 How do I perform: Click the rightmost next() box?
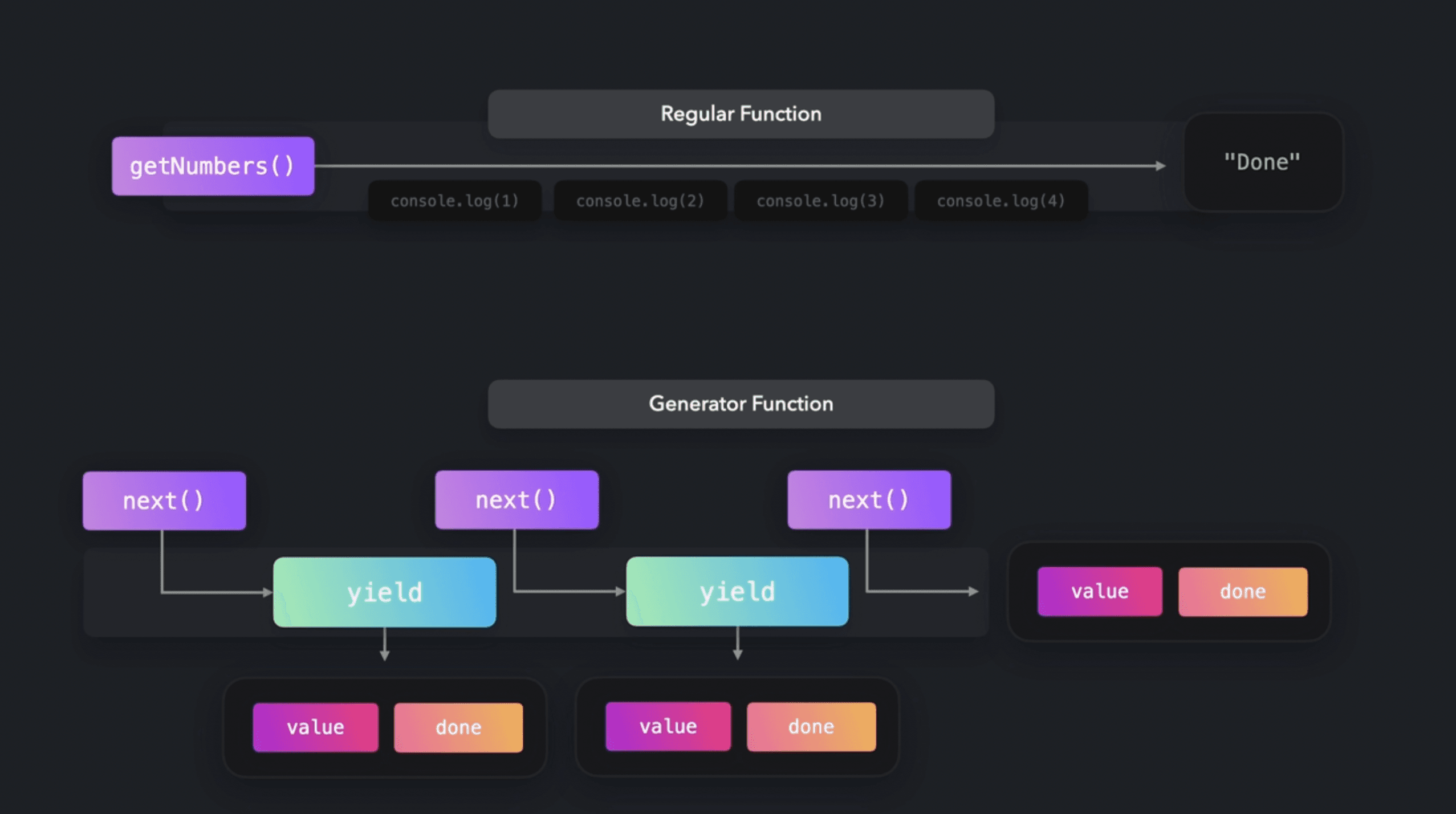pos(869,500)
